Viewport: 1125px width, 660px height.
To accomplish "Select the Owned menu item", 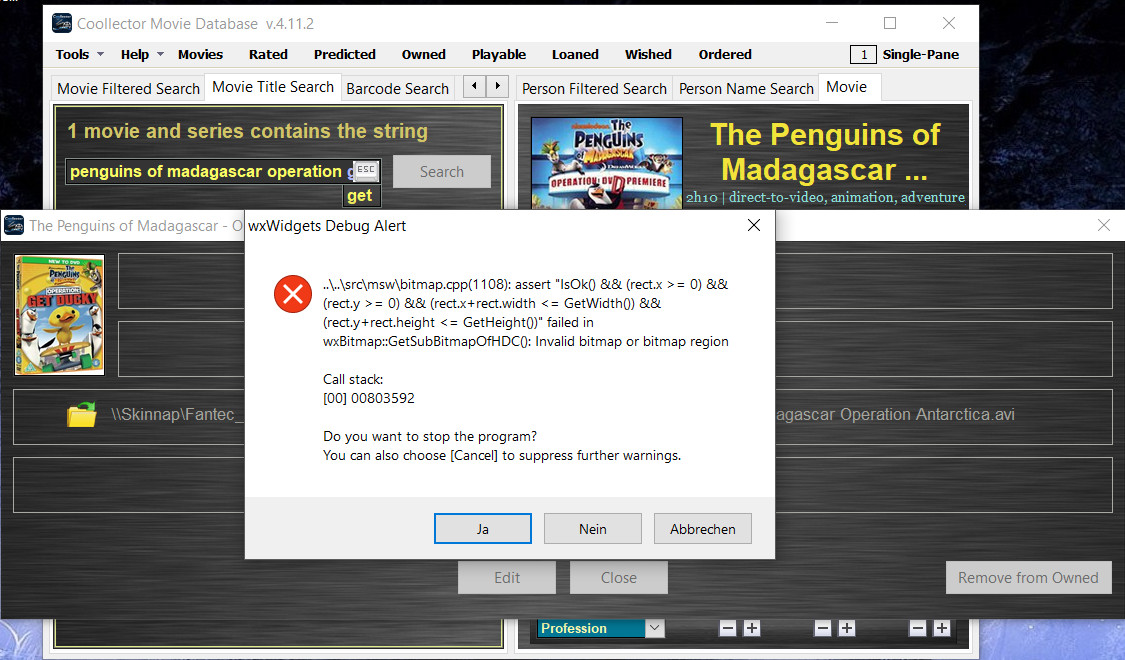I will coord(423,55).
